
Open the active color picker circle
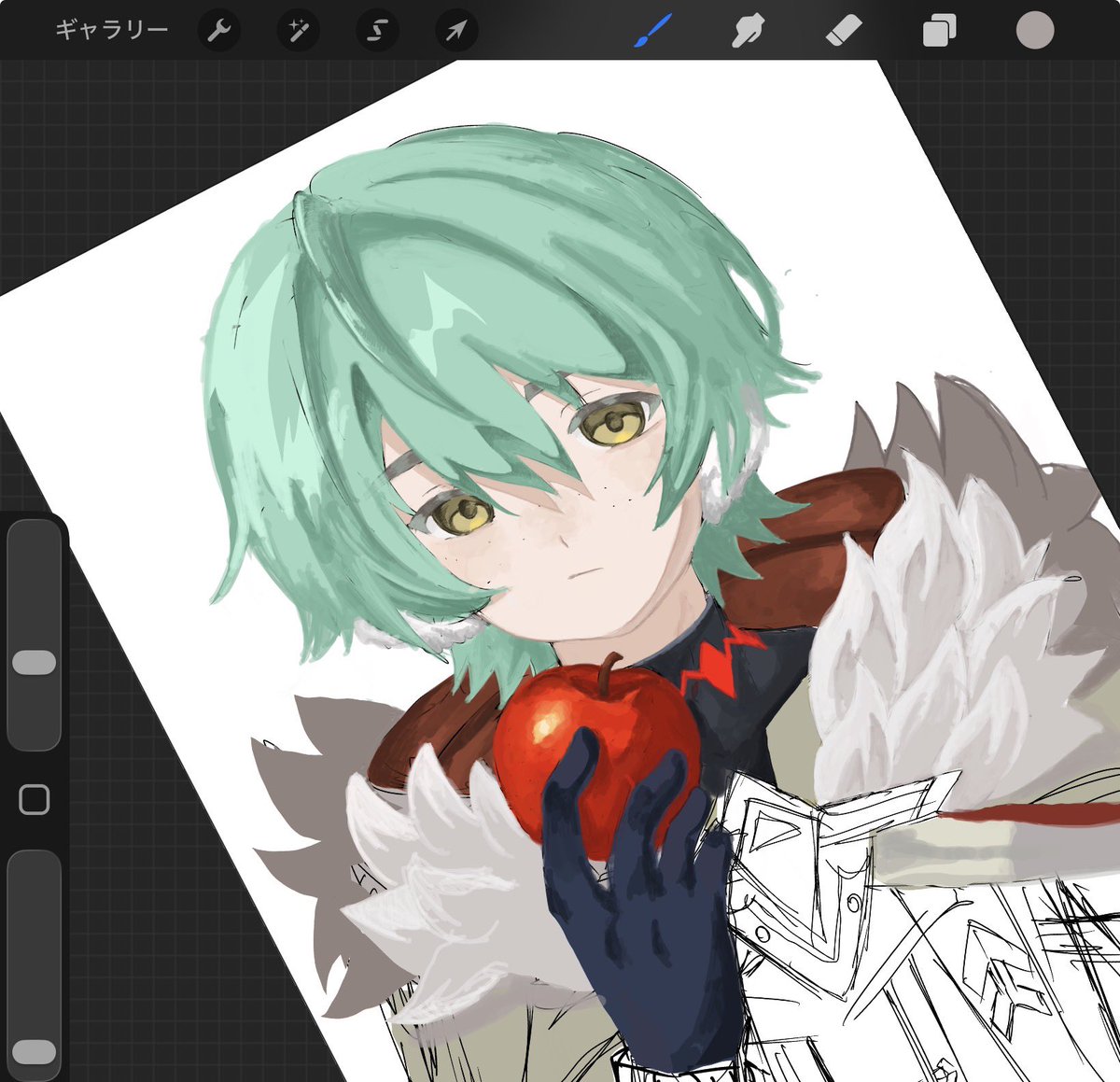tap(1035, 31)
